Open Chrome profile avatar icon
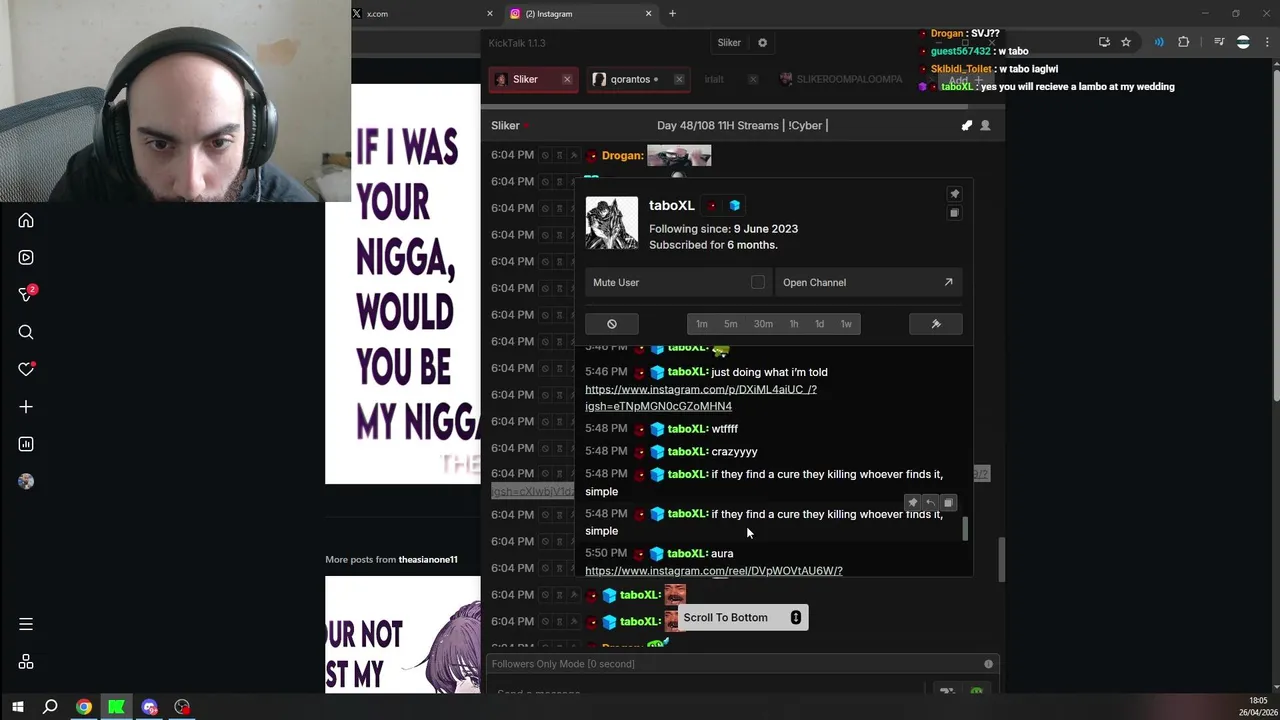1280x720 pixels. tap(1243, 42)
